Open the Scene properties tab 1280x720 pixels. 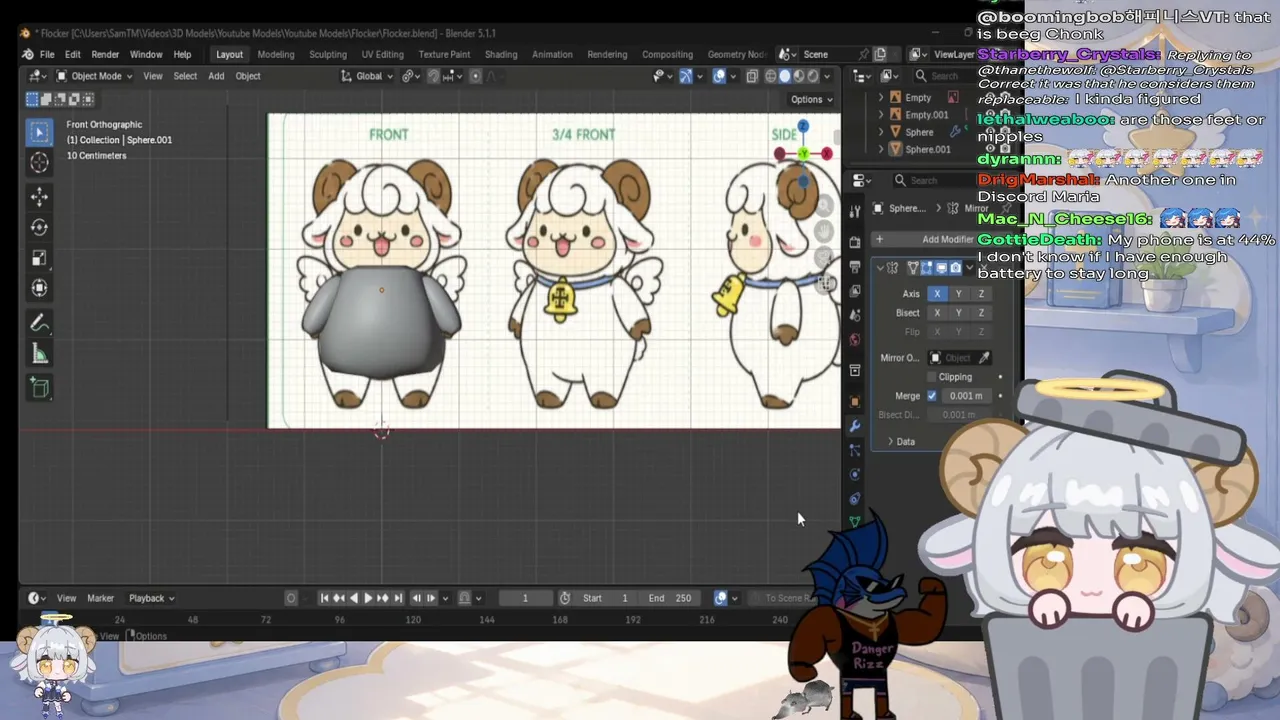(854, 315)
